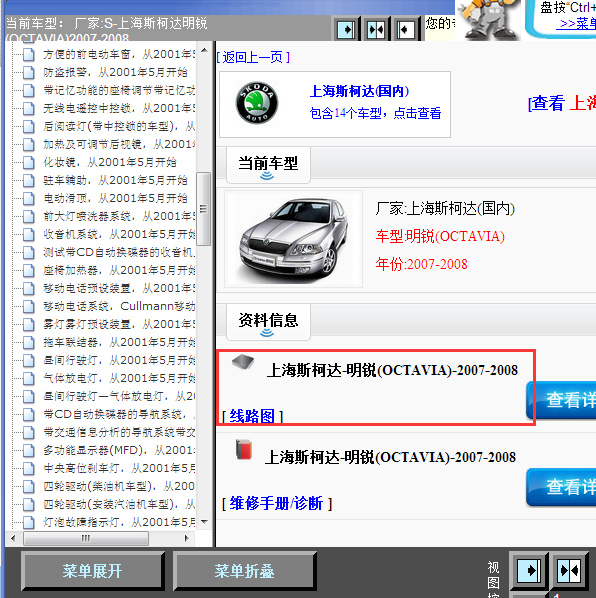This screenshot has width=596, height=598.
Task: Click the 菜单展开 button
Action: (93, 571)
